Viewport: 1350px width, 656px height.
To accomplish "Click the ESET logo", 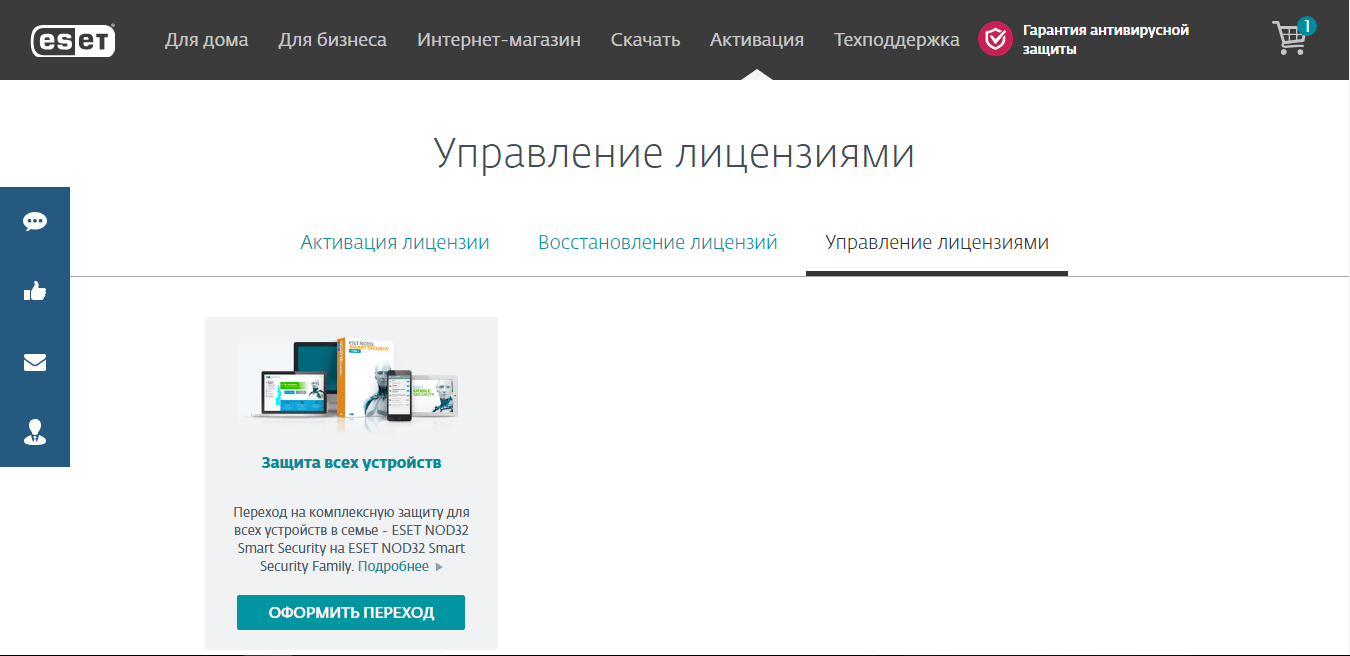I will coord(74,40).
